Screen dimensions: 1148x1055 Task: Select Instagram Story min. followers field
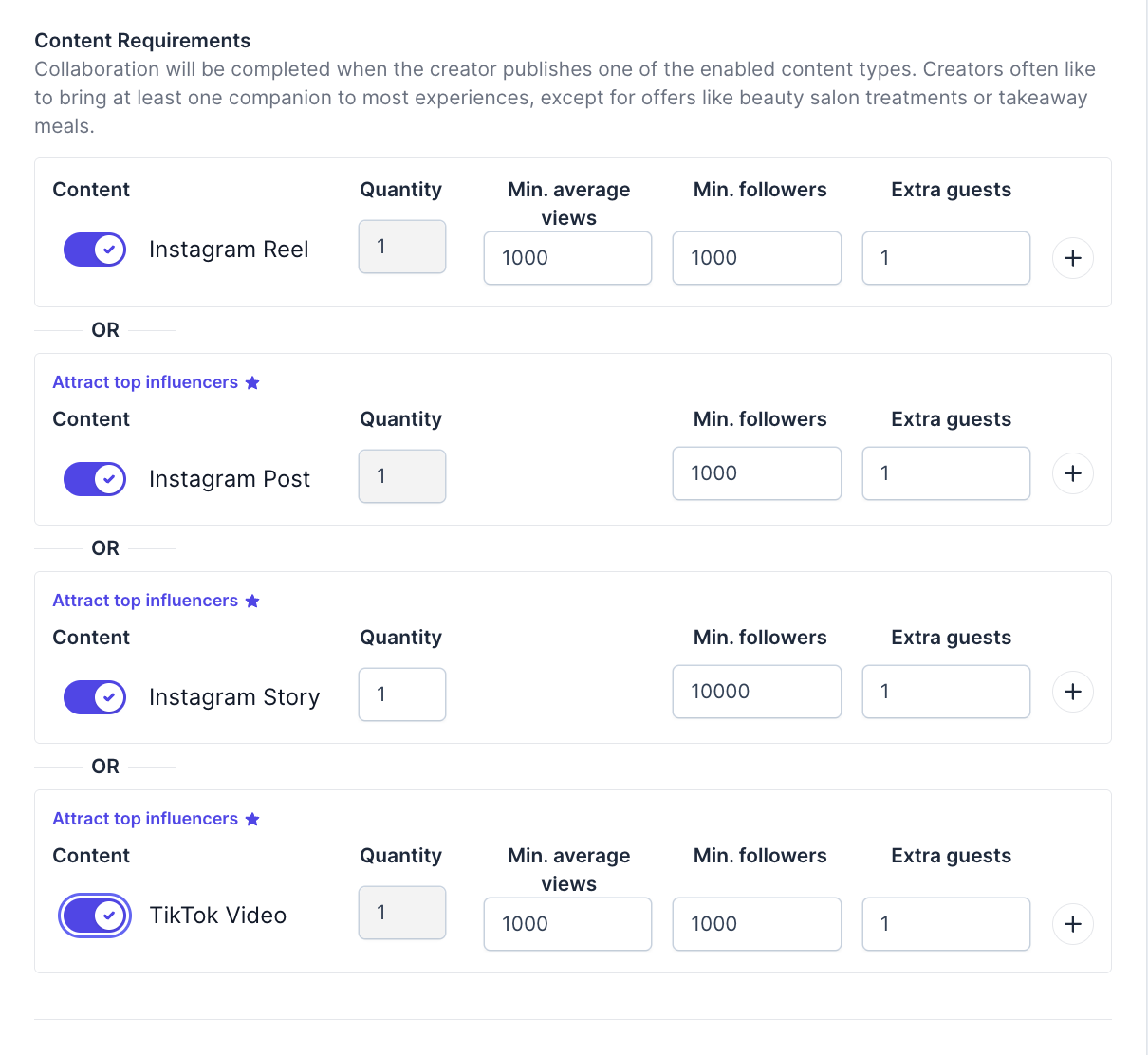pyautogui.click(x=756, y=692)
